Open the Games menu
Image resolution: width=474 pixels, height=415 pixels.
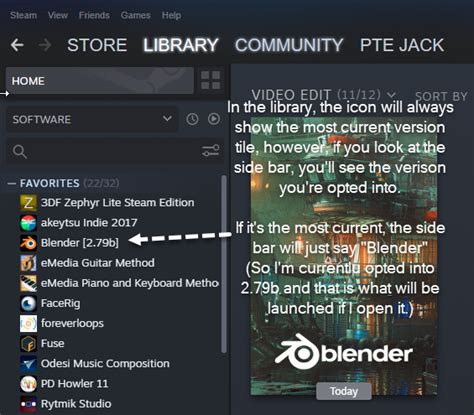tap(135, 15)
